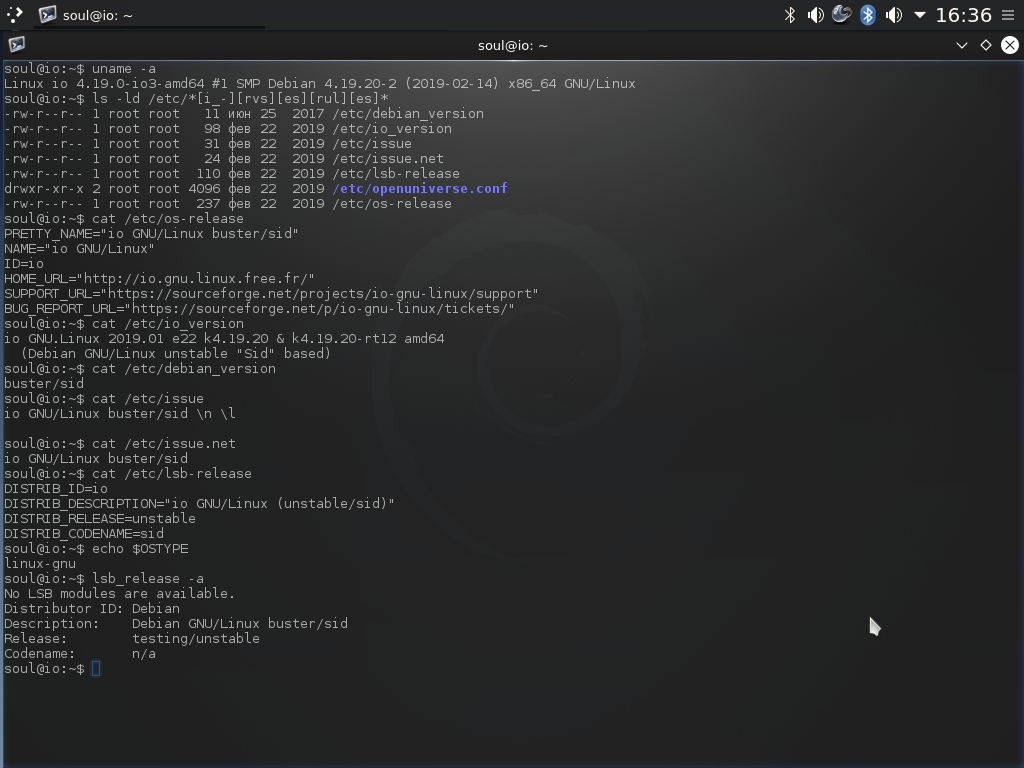
Task: Click the ls -ld /etc/ command line
Action: 197,99
